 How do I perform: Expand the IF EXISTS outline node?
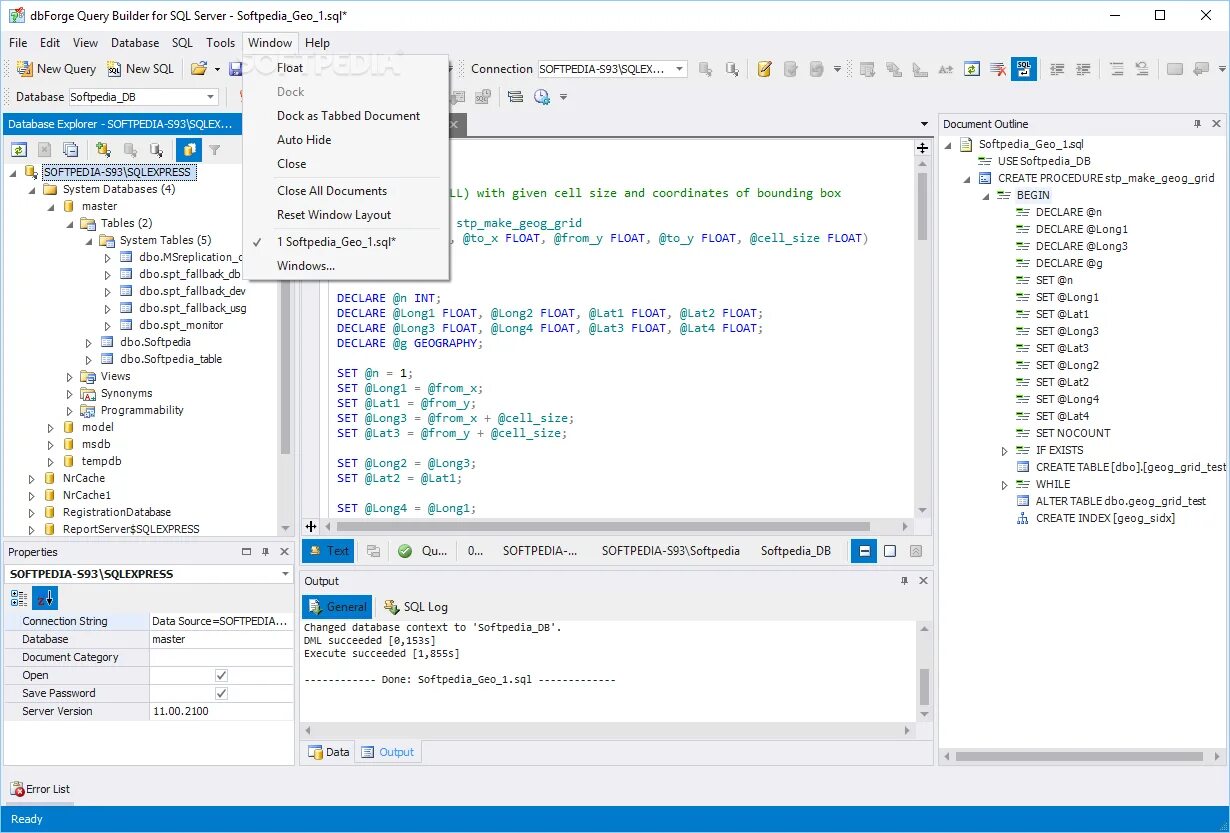click(x=1005, y=451)
